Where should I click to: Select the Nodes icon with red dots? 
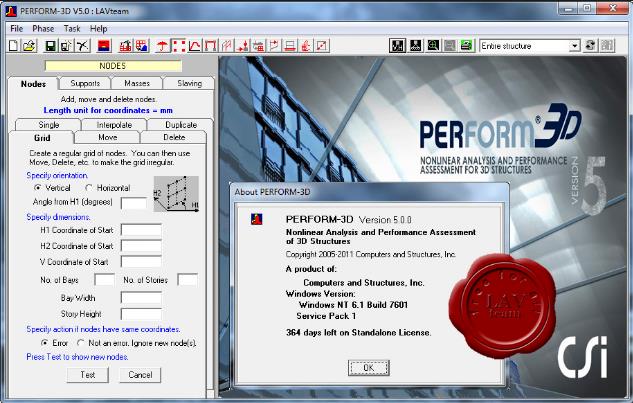178,46
